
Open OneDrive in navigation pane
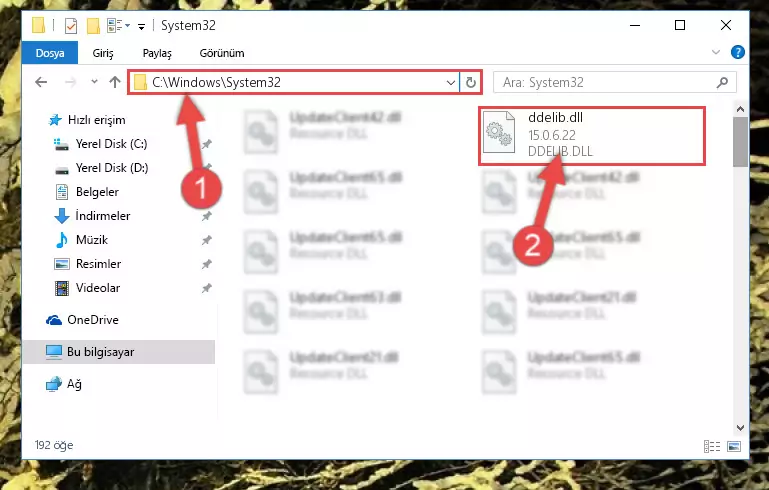pos(93,320)
